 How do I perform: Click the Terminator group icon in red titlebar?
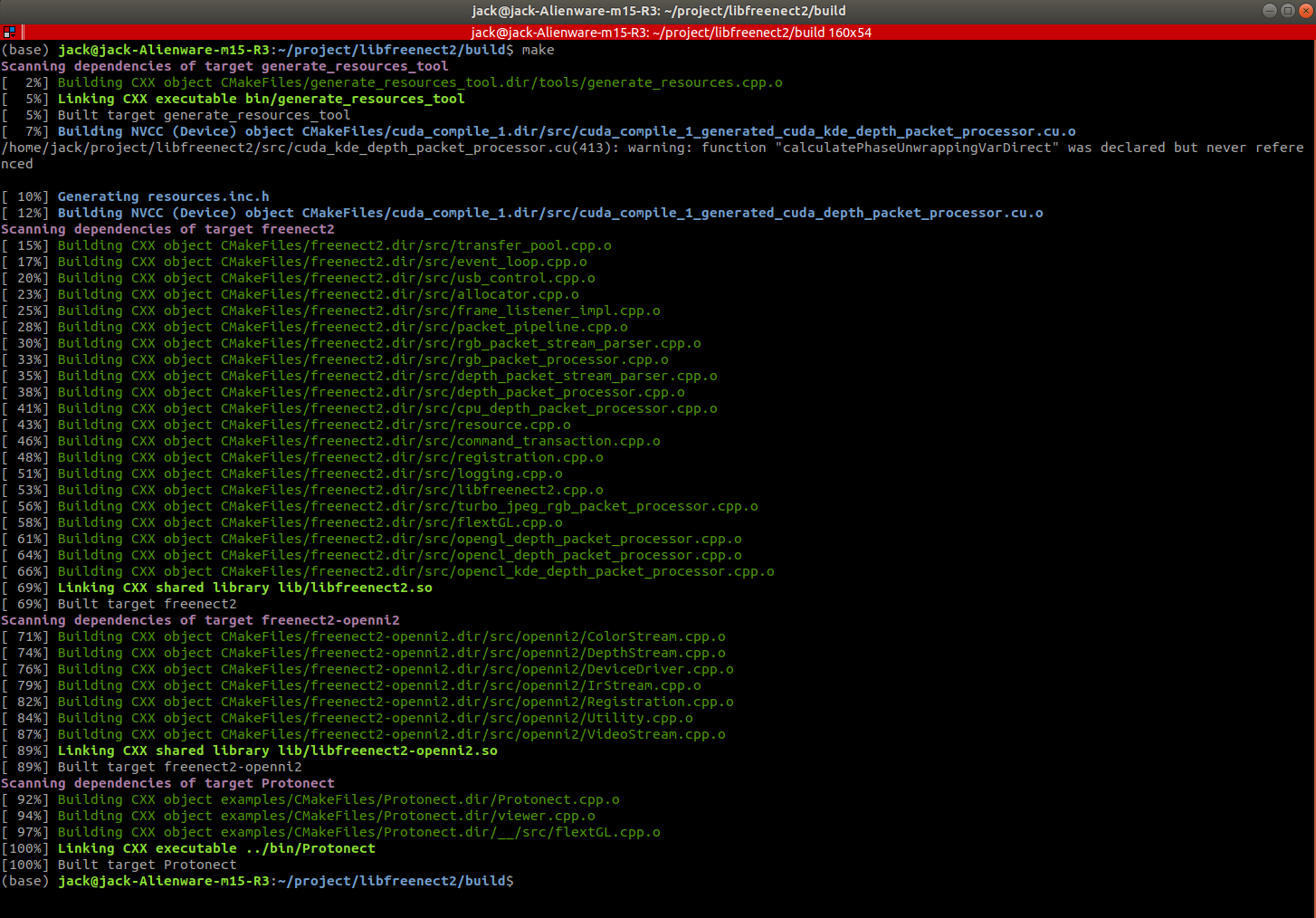point(9,33)
